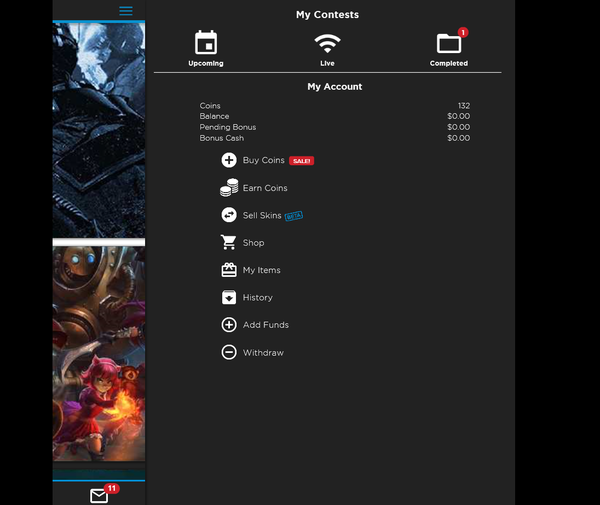The width and height of the screenshot is (600, 505).
Task: Open the Upcoming contests calendar icon
Action: tap(206, 42)
